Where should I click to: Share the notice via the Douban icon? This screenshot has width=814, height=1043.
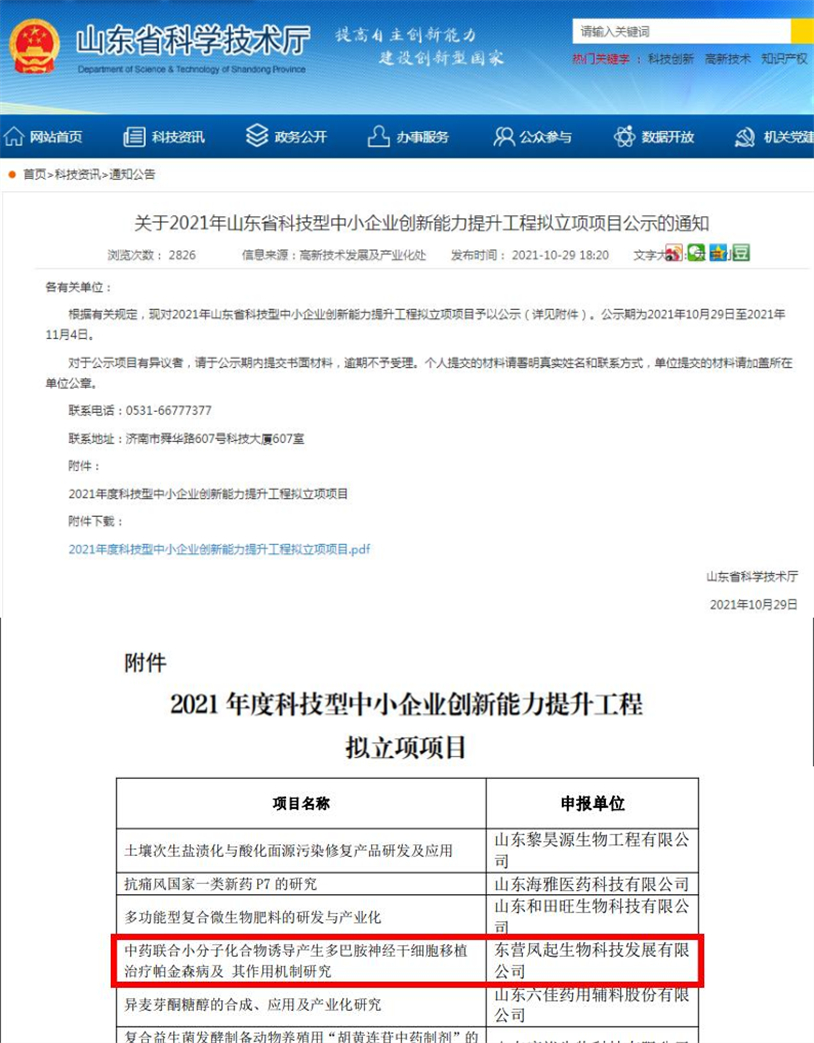click(x=741, y=253)
